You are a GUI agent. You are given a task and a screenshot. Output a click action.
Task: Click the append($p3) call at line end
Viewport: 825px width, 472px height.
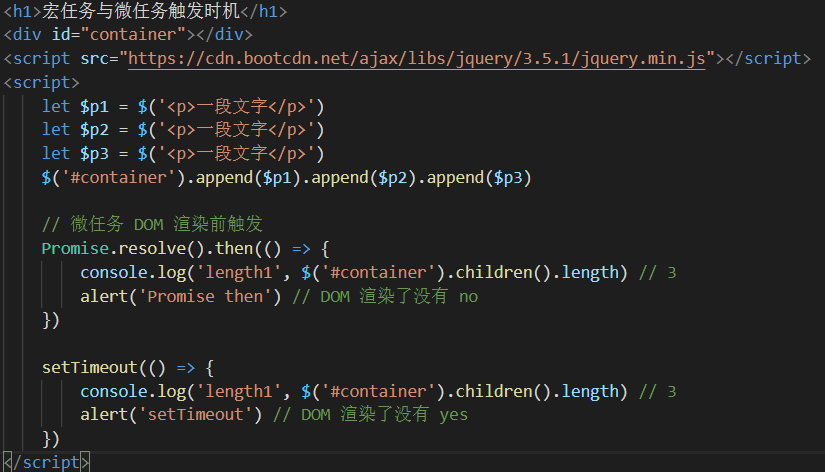click(479, 178)
